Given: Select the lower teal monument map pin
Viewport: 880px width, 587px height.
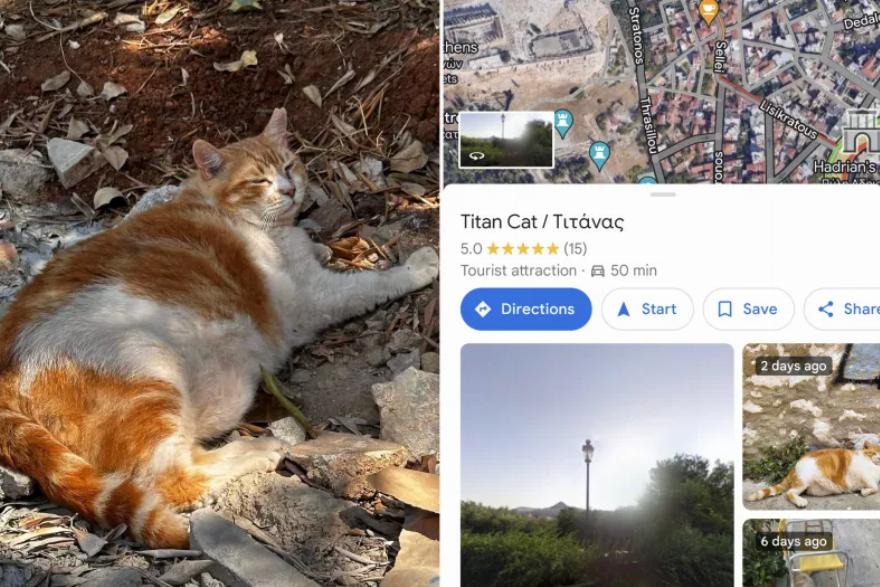Looking at the screenshot, I should [599, 155].
